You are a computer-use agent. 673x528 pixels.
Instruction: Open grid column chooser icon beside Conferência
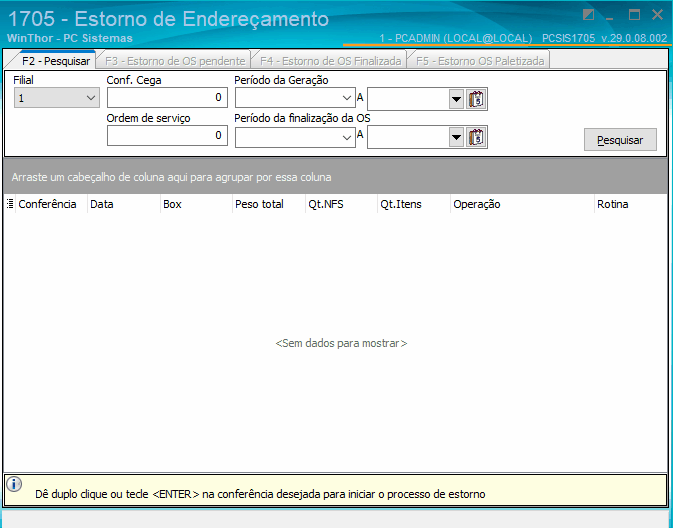pos(10,204)
